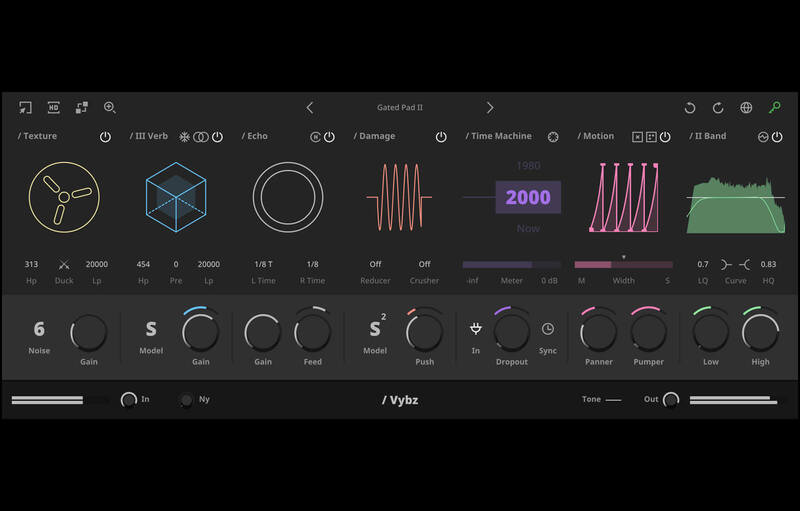Click the window resize icon in top bar
The image size is (800, 511).
(x=25, y=108)
